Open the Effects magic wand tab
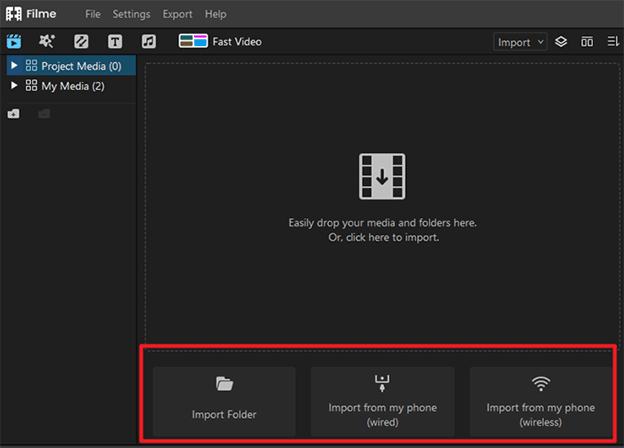624x448 pixels. pos(47,42)
